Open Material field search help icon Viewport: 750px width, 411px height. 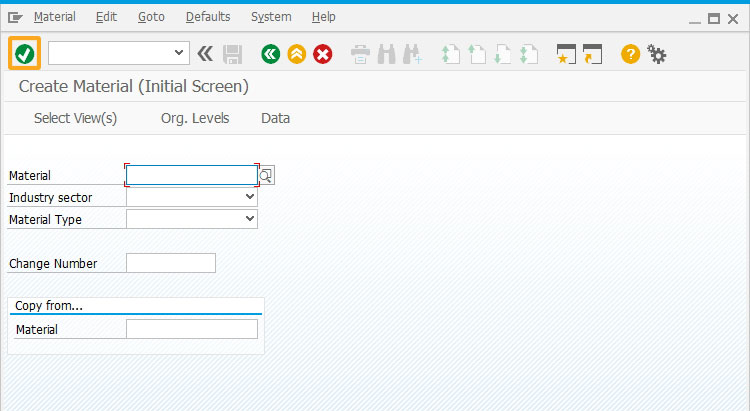tap(266, 176)
